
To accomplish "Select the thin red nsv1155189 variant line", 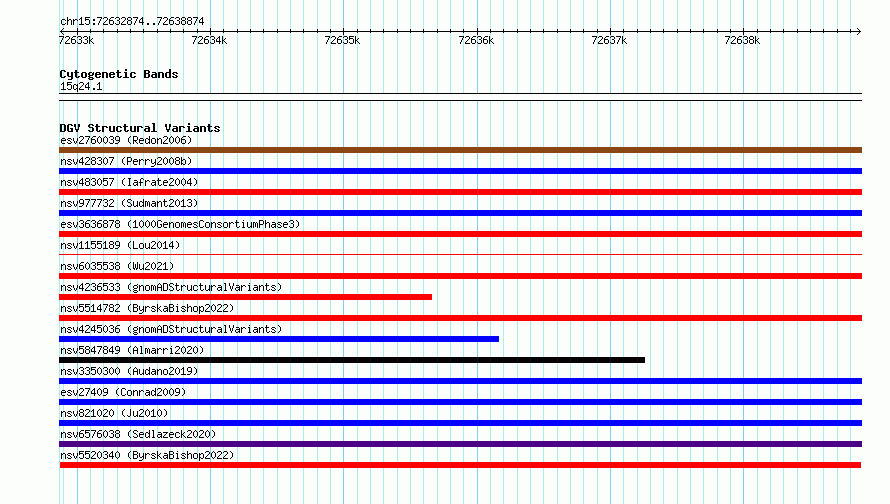I will click(460, 255).
